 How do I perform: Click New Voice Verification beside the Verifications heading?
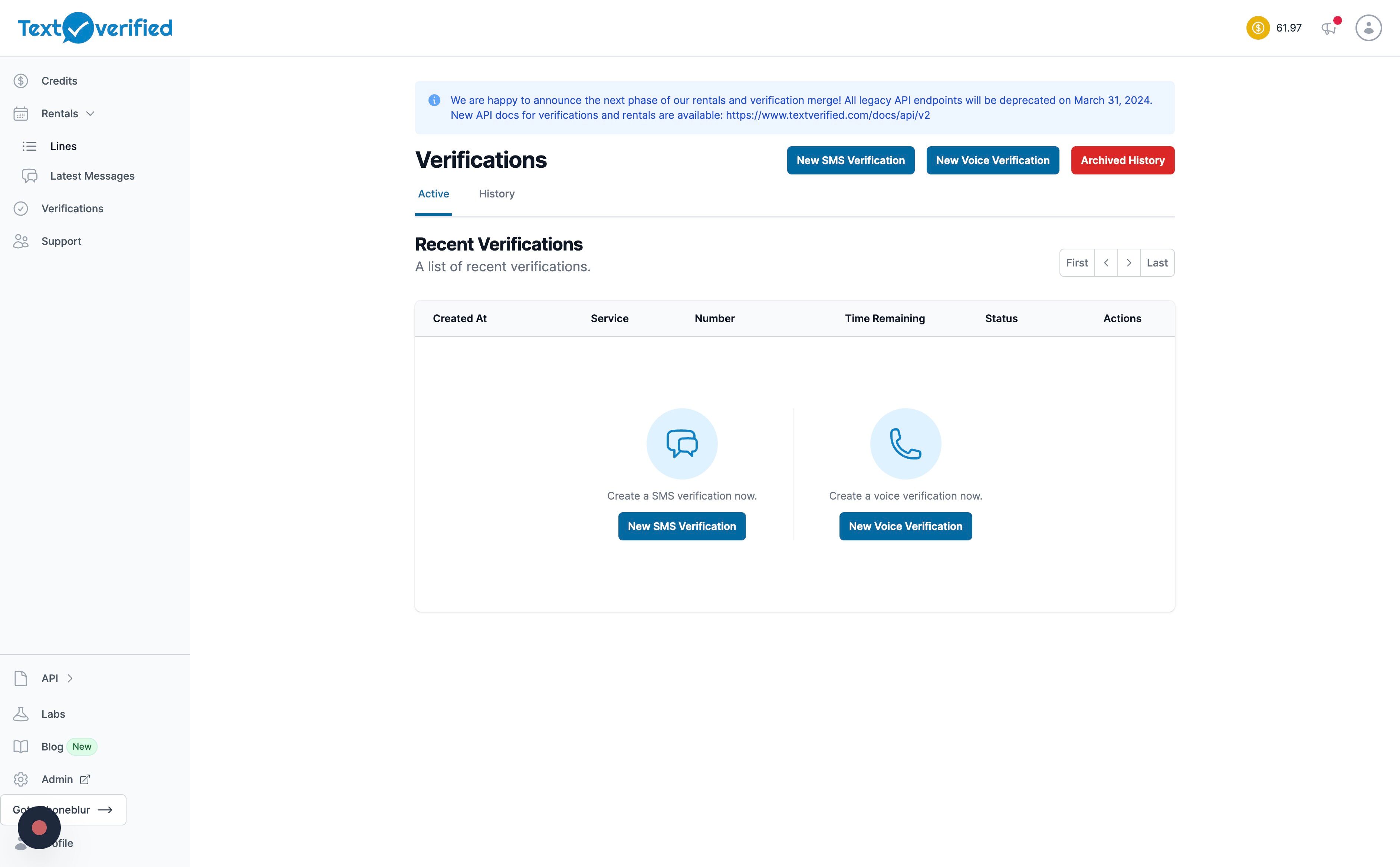pyautogui.click(x=993, y=161)
